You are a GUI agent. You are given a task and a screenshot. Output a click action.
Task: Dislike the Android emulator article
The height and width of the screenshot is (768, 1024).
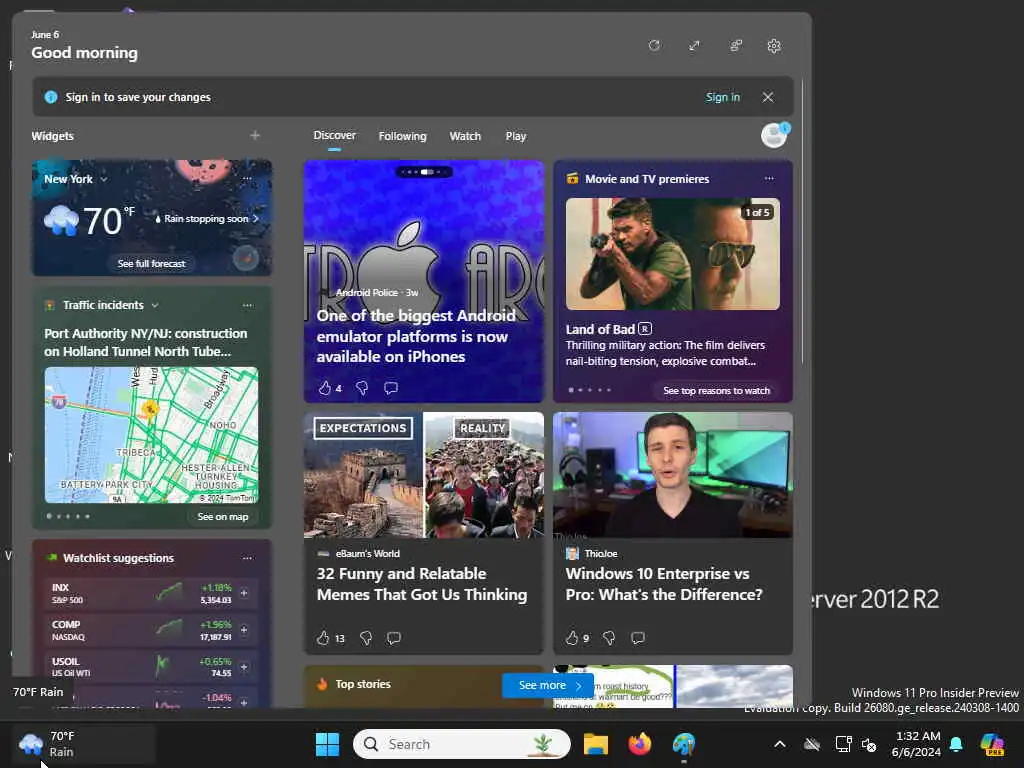(362, 388)
